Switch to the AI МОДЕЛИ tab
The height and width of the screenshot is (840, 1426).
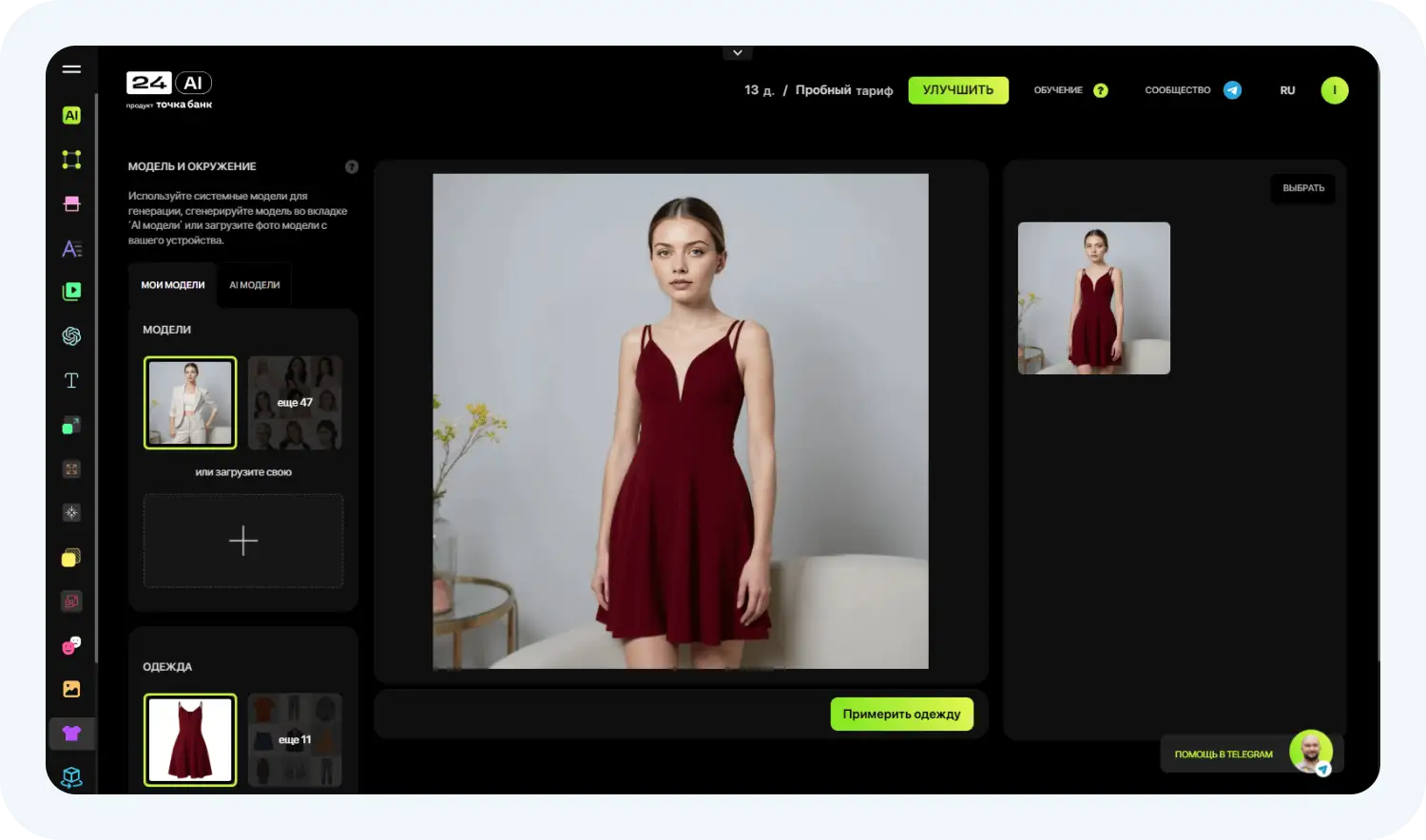[254, 285]
